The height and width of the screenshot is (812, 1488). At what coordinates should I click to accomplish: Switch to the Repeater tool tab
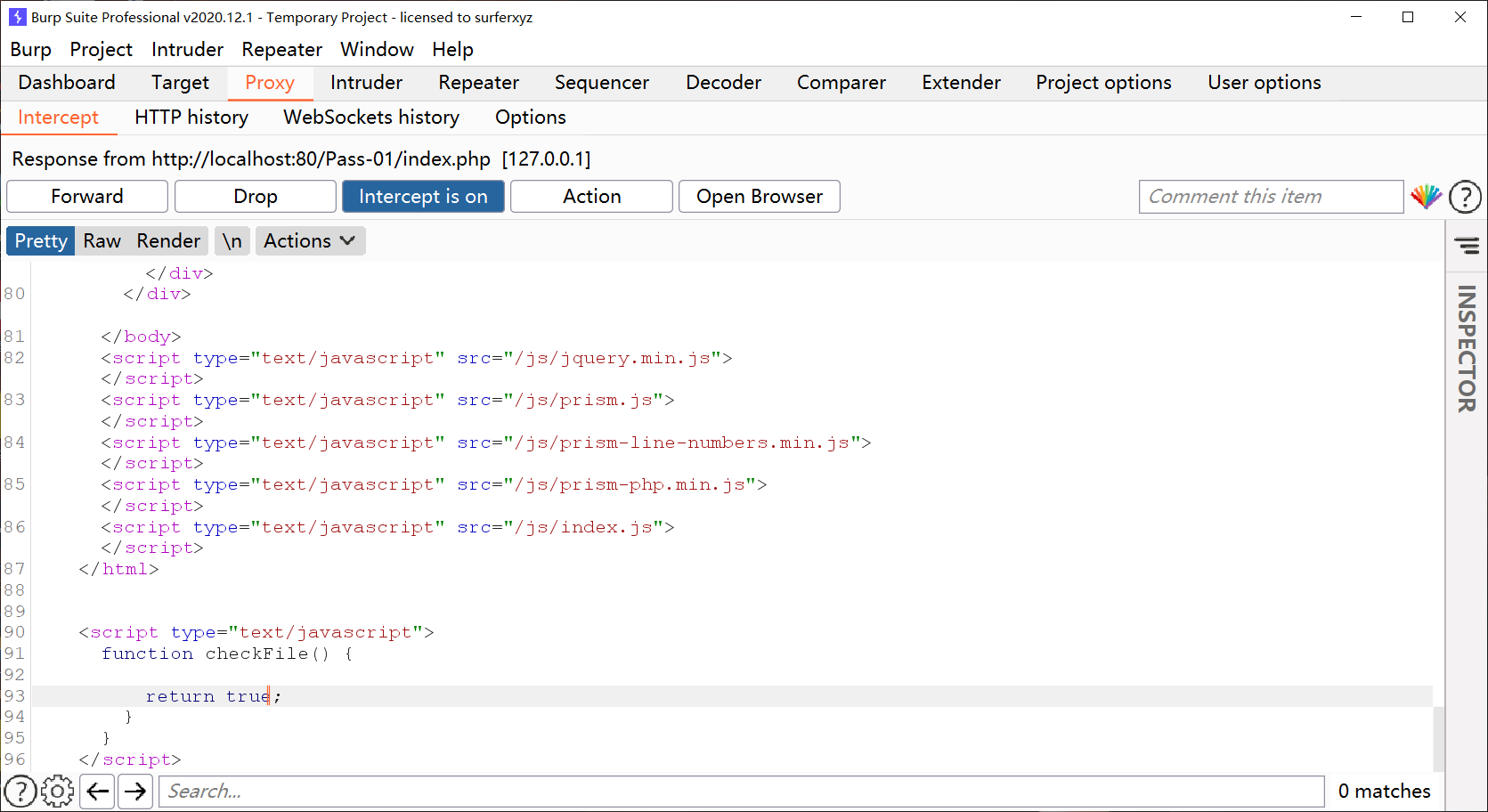coord(478,83)
